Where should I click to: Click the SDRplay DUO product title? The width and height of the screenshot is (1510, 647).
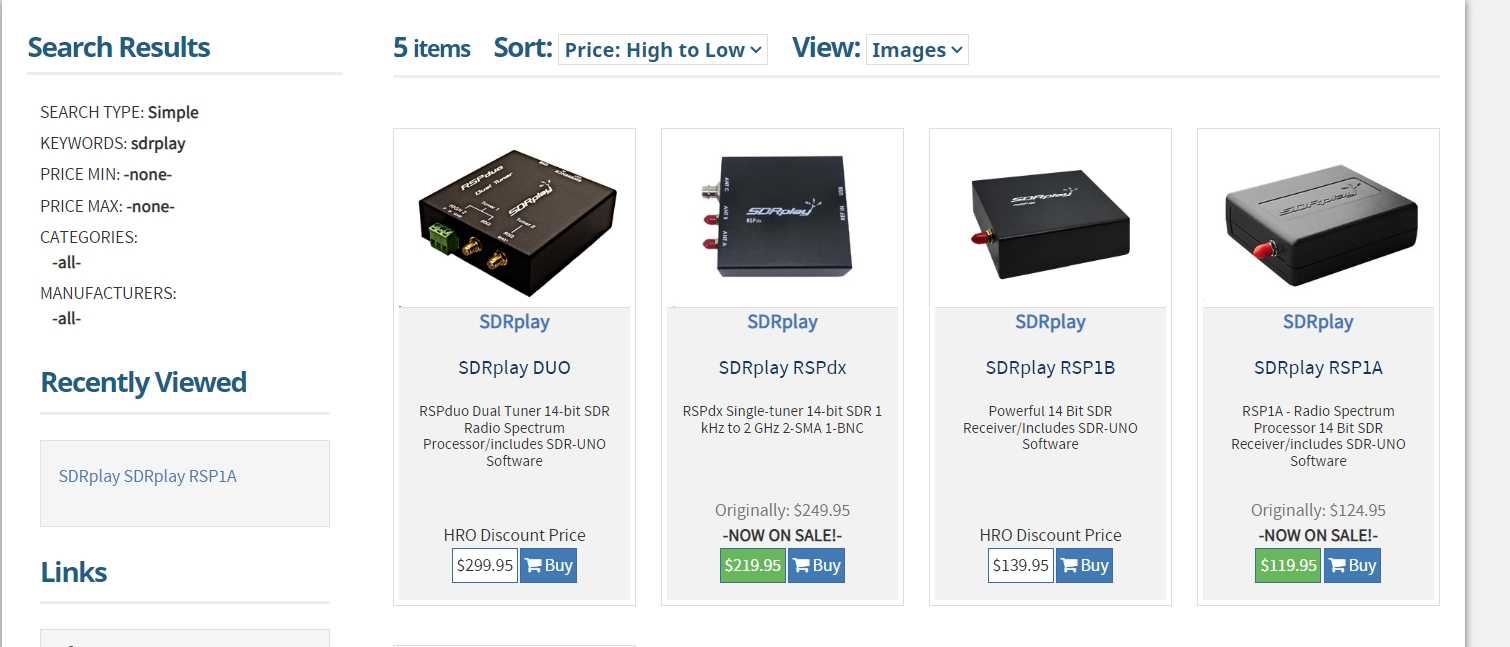pos(515,367)
